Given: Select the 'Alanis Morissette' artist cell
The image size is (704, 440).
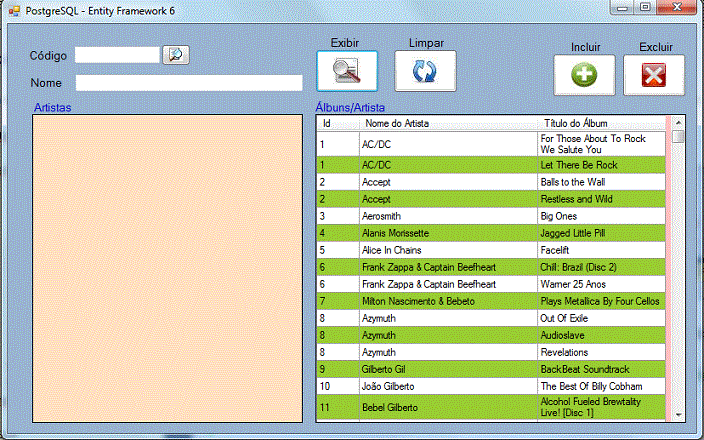Looking at the screenshot, I should point(448,233).
